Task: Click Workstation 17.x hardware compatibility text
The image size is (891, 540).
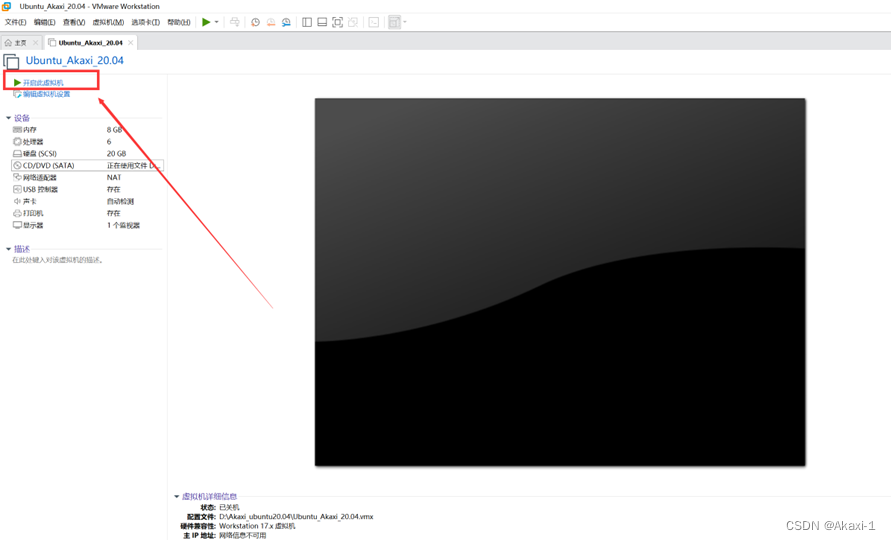Action: pyautogui.click(x=257, y=526)
